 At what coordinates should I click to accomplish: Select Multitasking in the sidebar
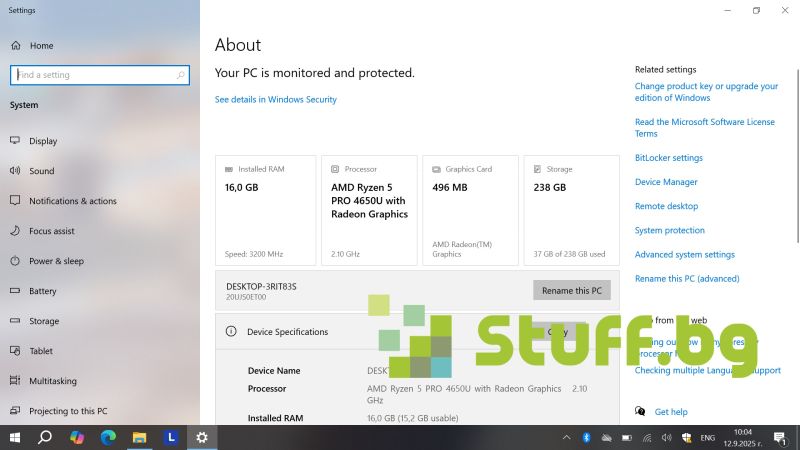52,381
